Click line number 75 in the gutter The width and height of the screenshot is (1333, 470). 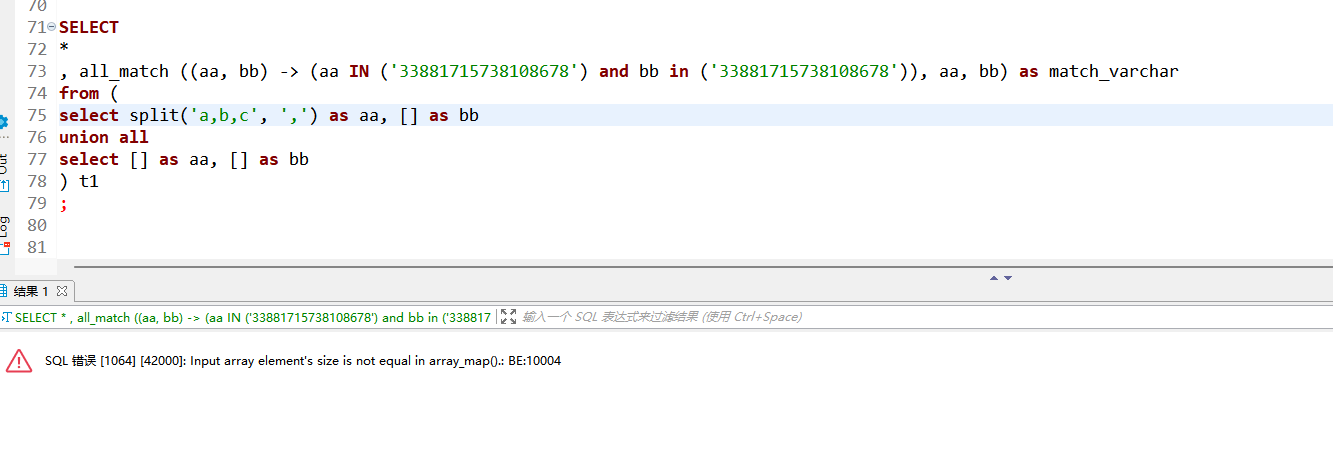tap(37, 115)
